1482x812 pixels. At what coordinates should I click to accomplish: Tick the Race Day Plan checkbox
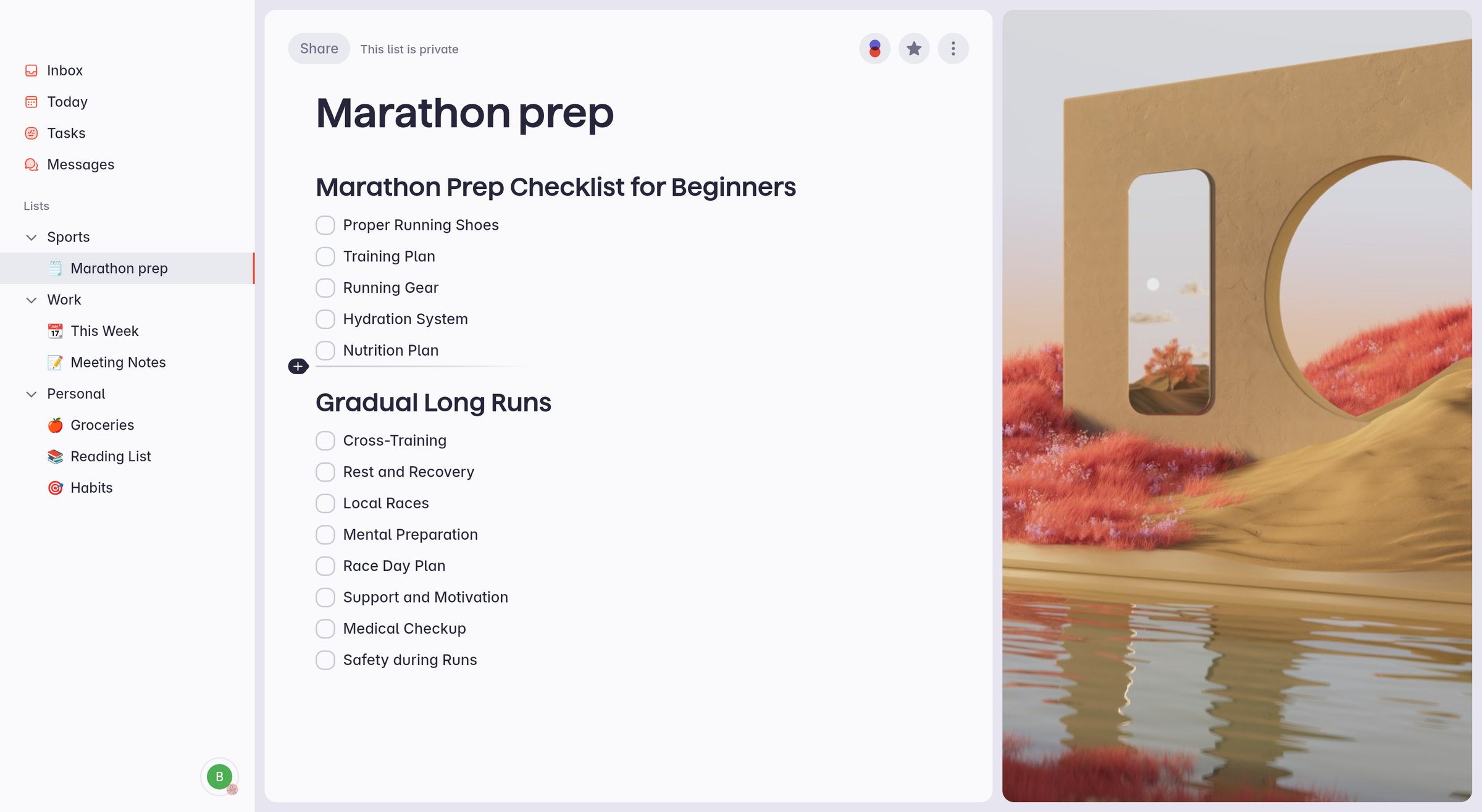click(325, 566)
